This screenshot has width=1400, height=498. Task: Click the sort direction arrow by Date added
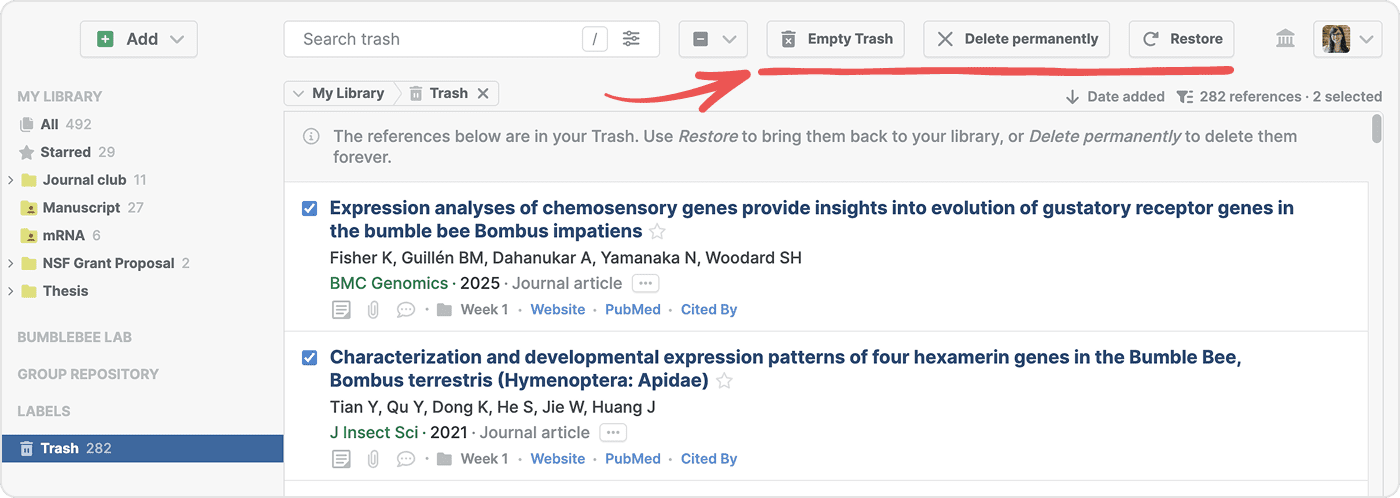tap(1072, 97)
